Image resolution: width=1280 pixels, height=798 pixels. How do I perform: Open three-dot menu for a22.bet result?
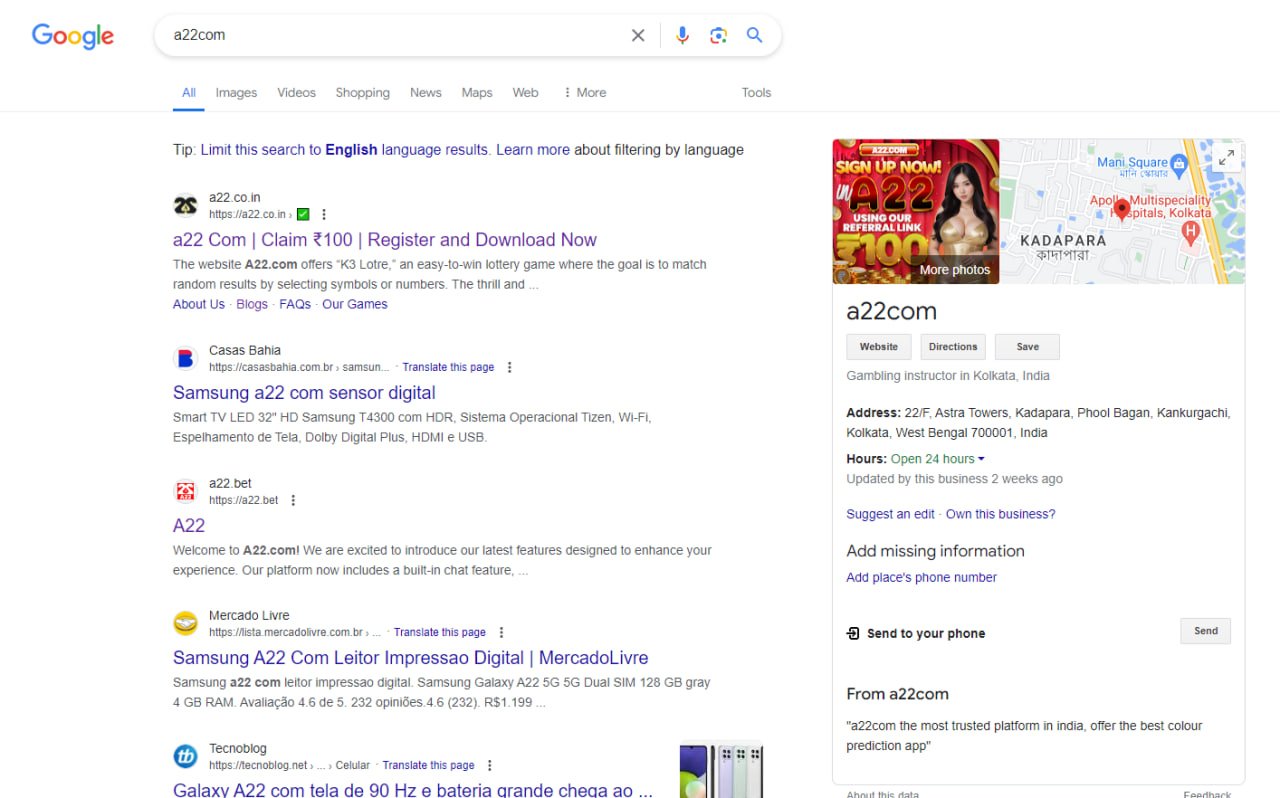pos(293,500)
